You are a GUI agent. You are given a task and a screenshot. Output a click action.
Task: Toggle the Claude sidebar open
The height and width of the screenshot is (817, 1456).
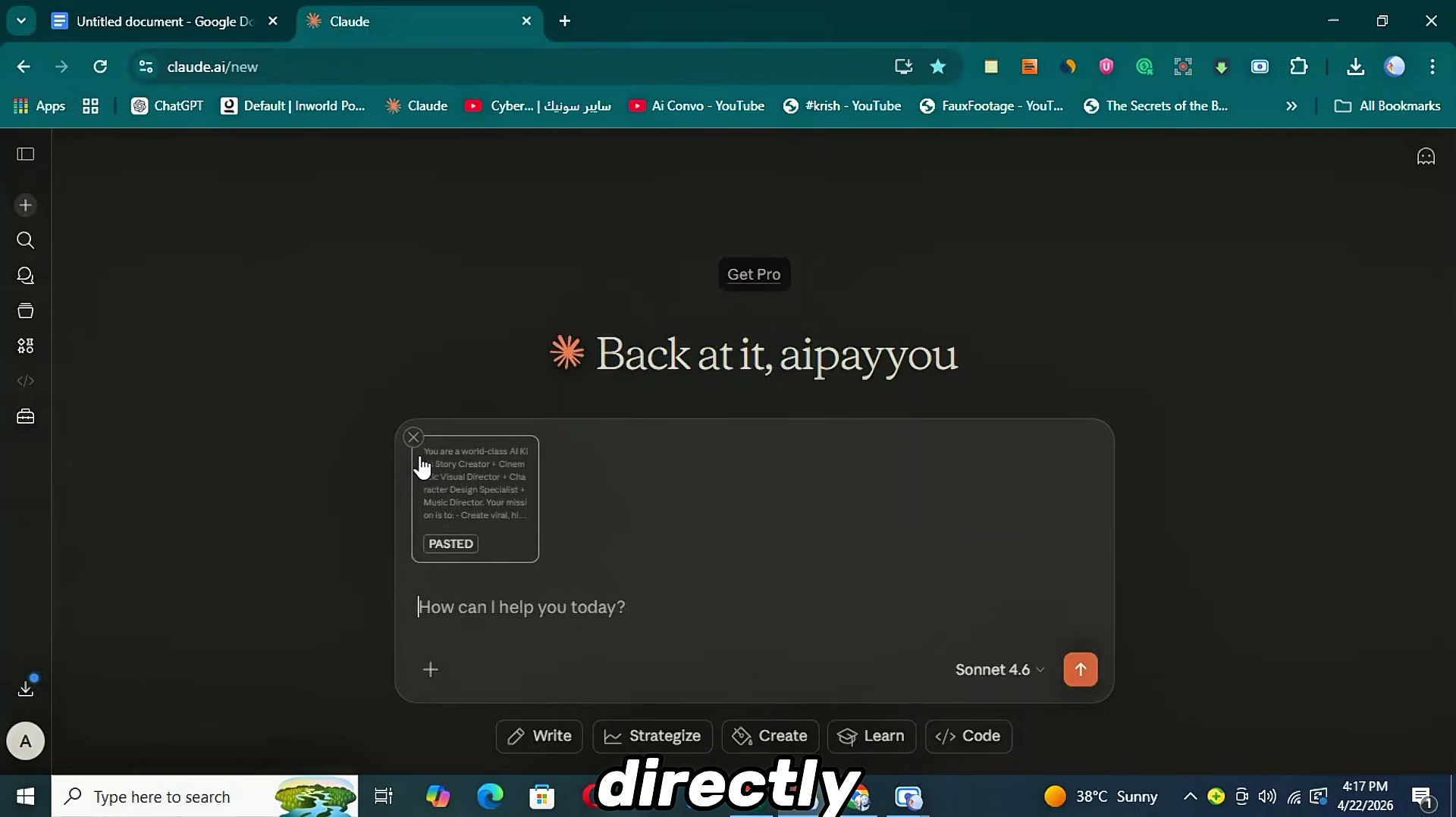26,155
